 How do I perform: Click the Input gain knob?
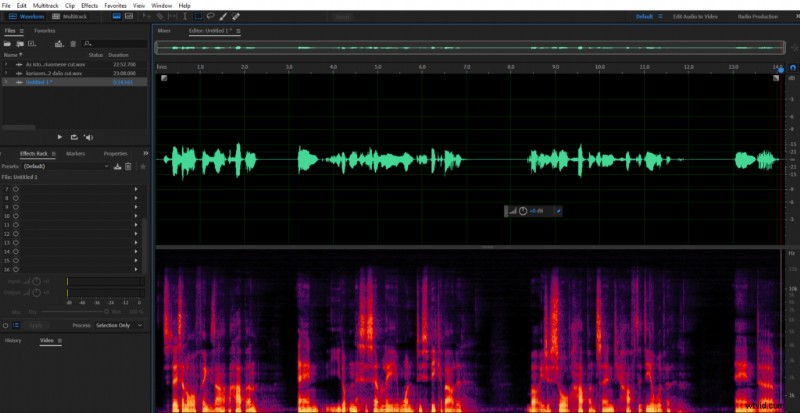coord(36,281)
